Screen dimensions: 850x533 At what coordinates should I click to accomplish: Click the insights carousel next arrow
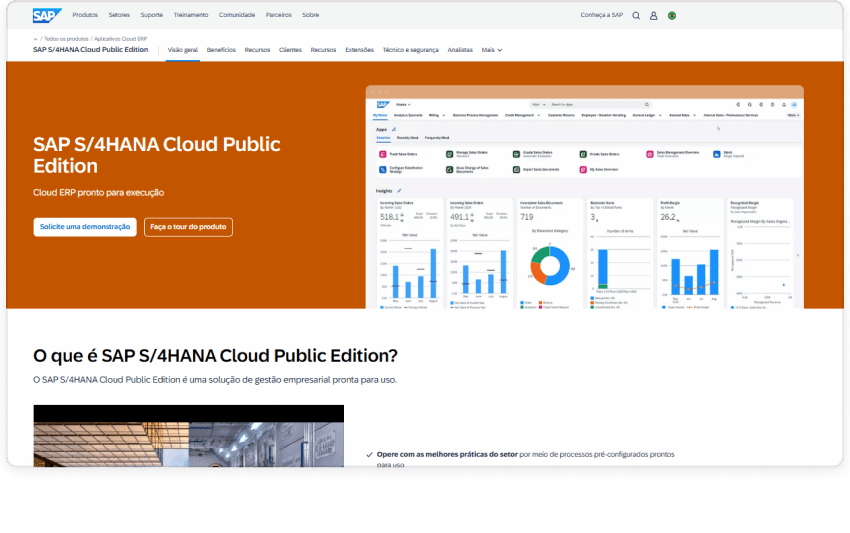[798, 255]
